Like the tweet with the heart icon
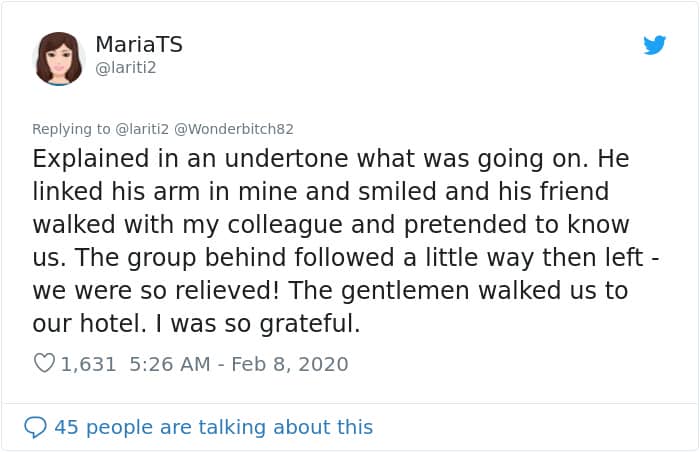 [x=44, y=364]
